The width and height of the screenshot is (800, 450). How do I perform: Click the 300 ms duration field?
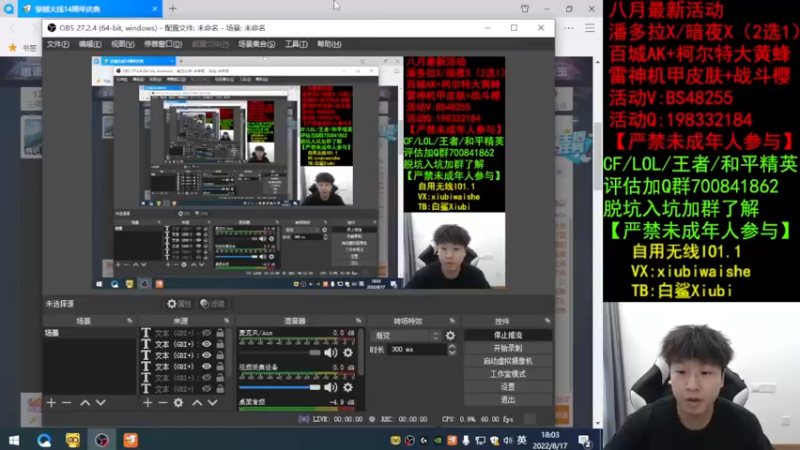(418, 349)
